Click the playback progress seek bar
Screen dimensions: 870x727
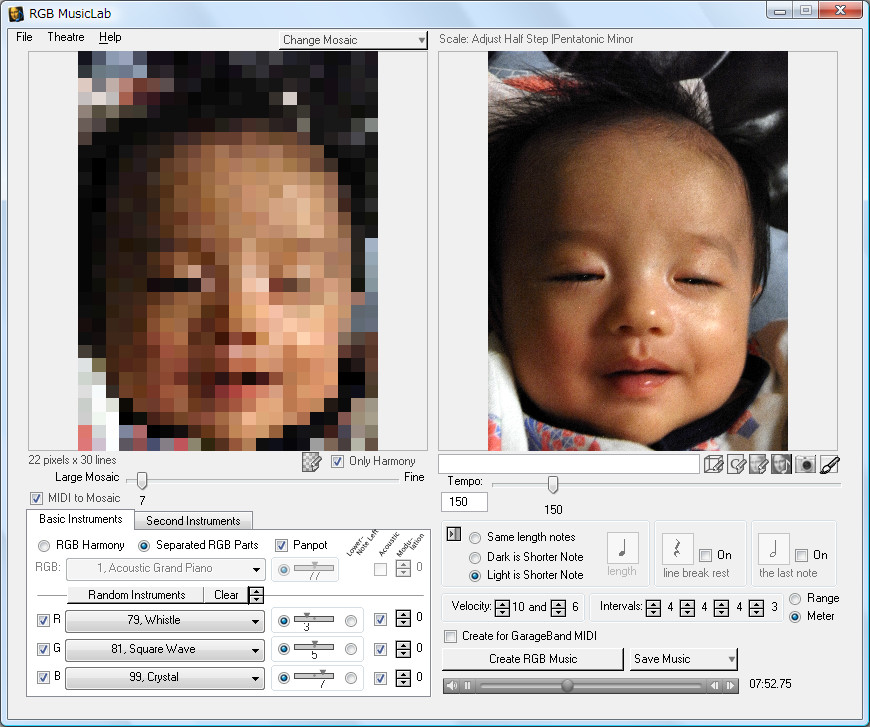coord(590,686)
